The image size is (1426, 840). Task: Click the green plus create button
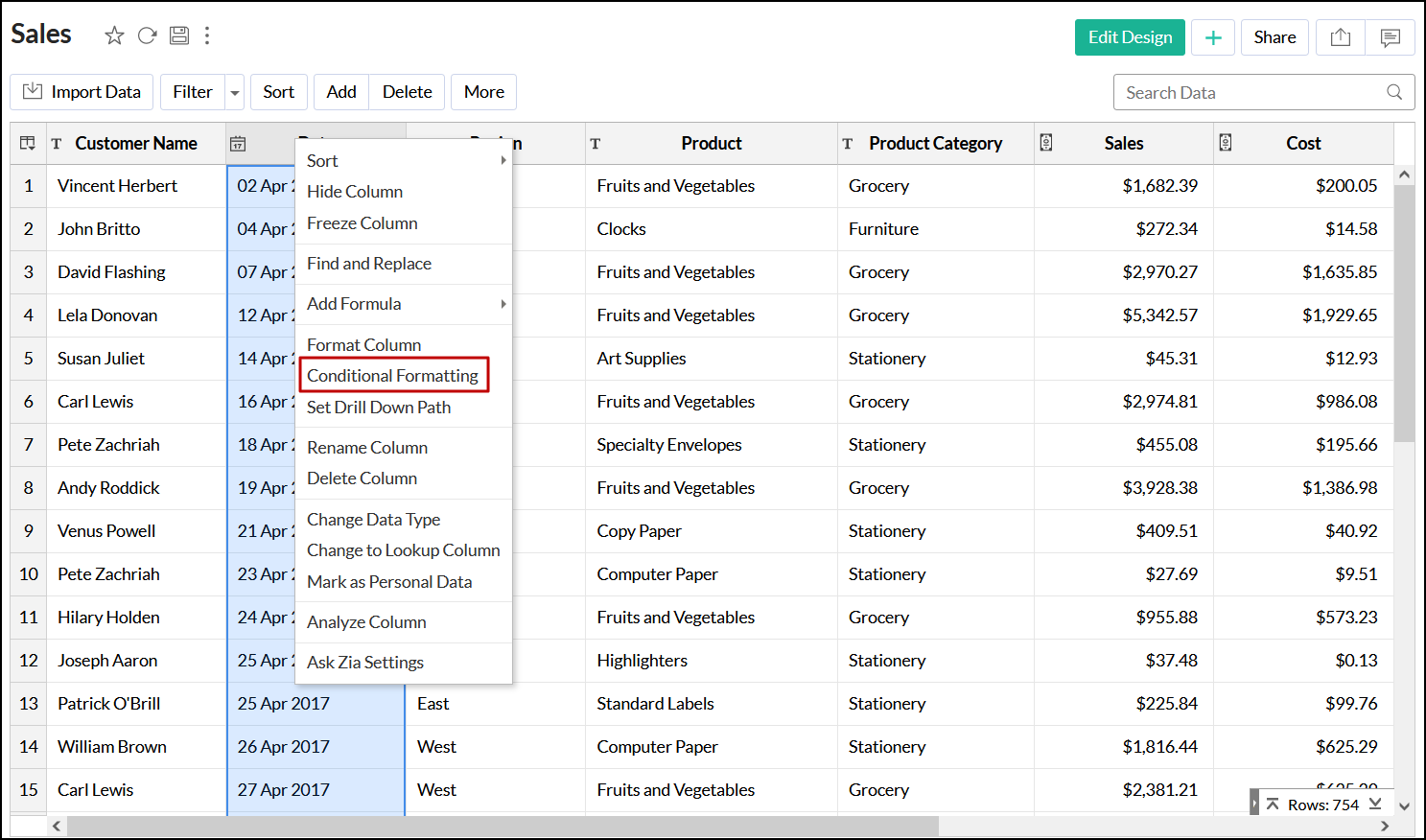[x=1213, y=37]
